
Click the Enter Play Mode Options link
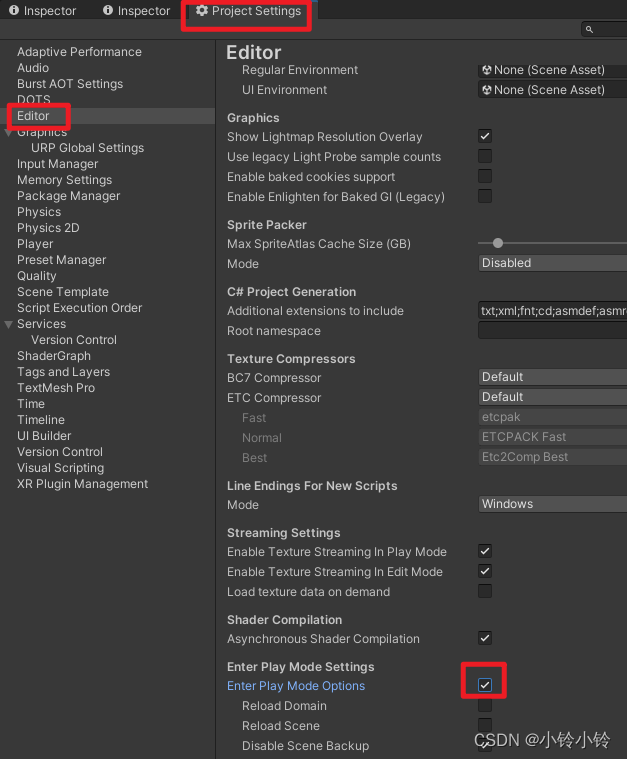pyautogui.click(x=296, y=686)
